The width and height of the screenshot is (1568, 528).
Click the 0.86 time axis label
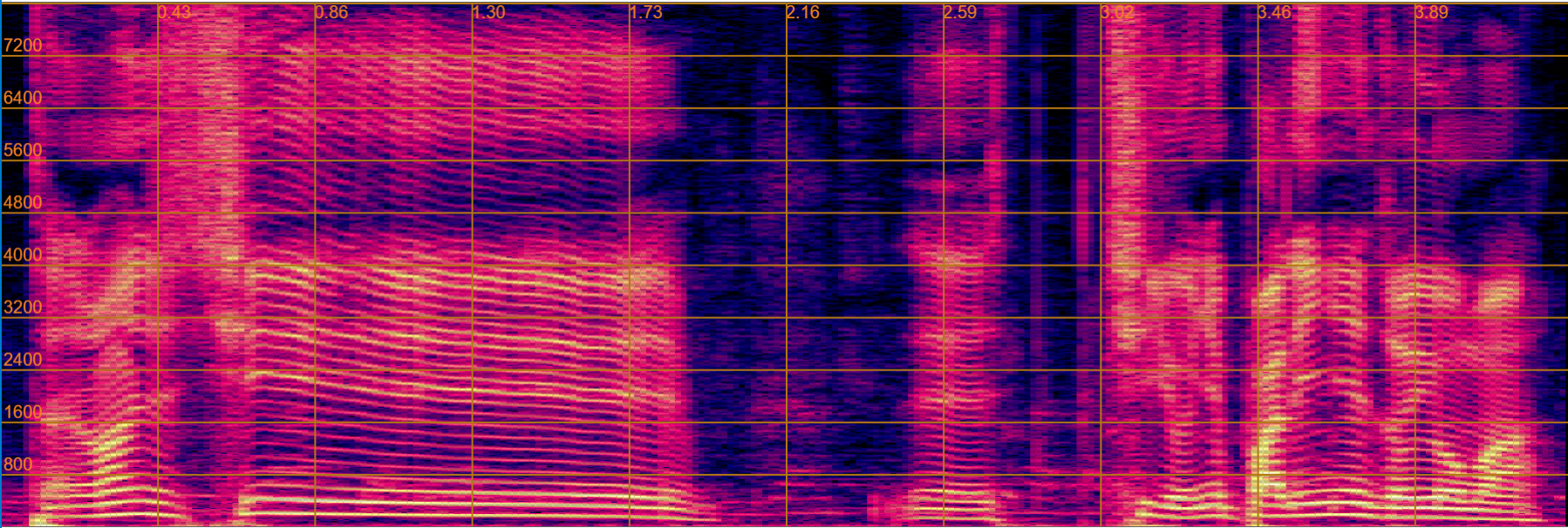tap(331, 12)
